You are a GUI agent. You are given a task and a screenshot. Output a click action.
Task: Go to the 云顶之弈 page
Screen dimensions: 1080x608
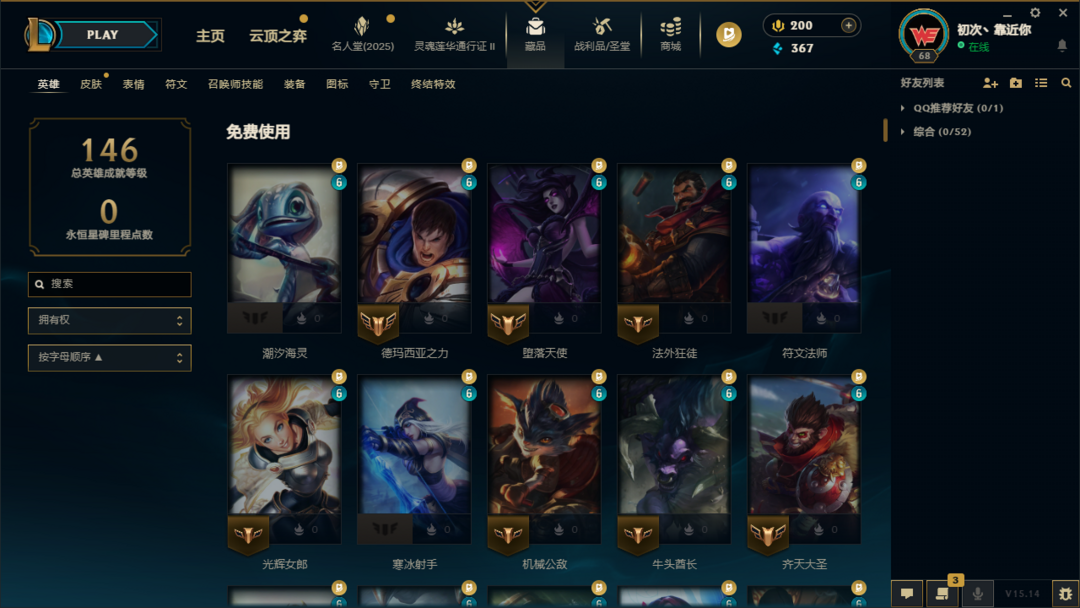click(278, 36)
